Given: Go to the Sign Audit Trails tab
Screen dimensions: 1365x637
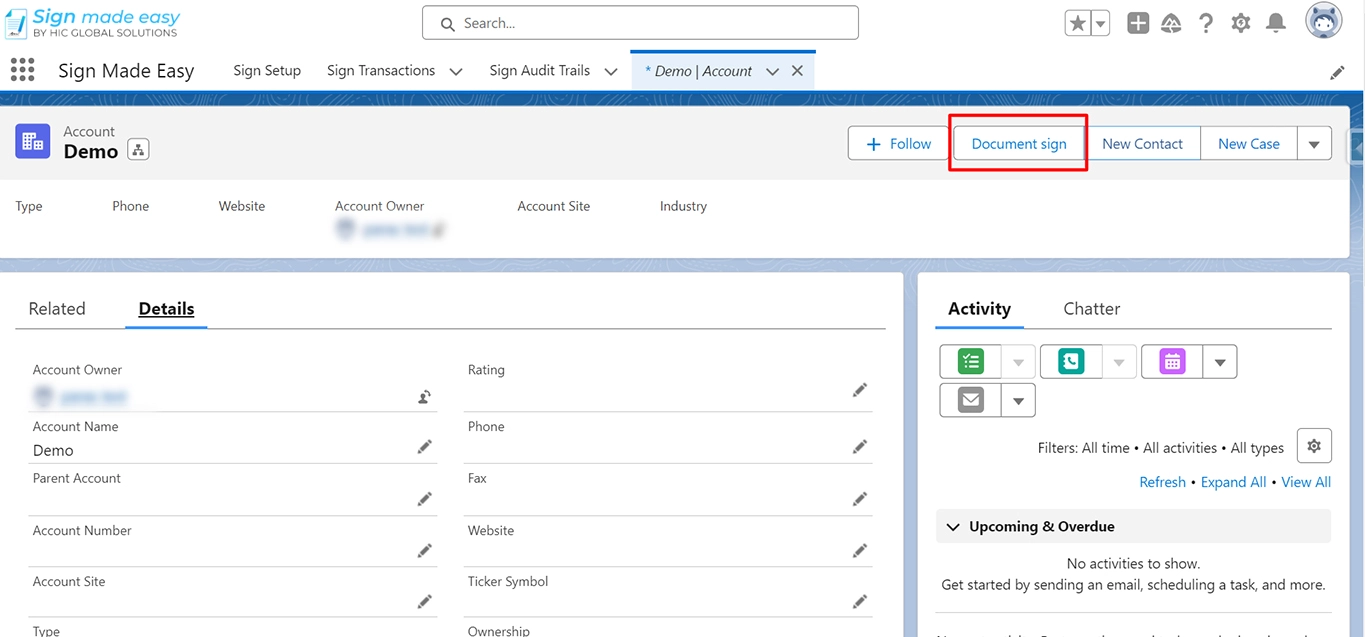Looking at the screenshot, I should [540, 70].
